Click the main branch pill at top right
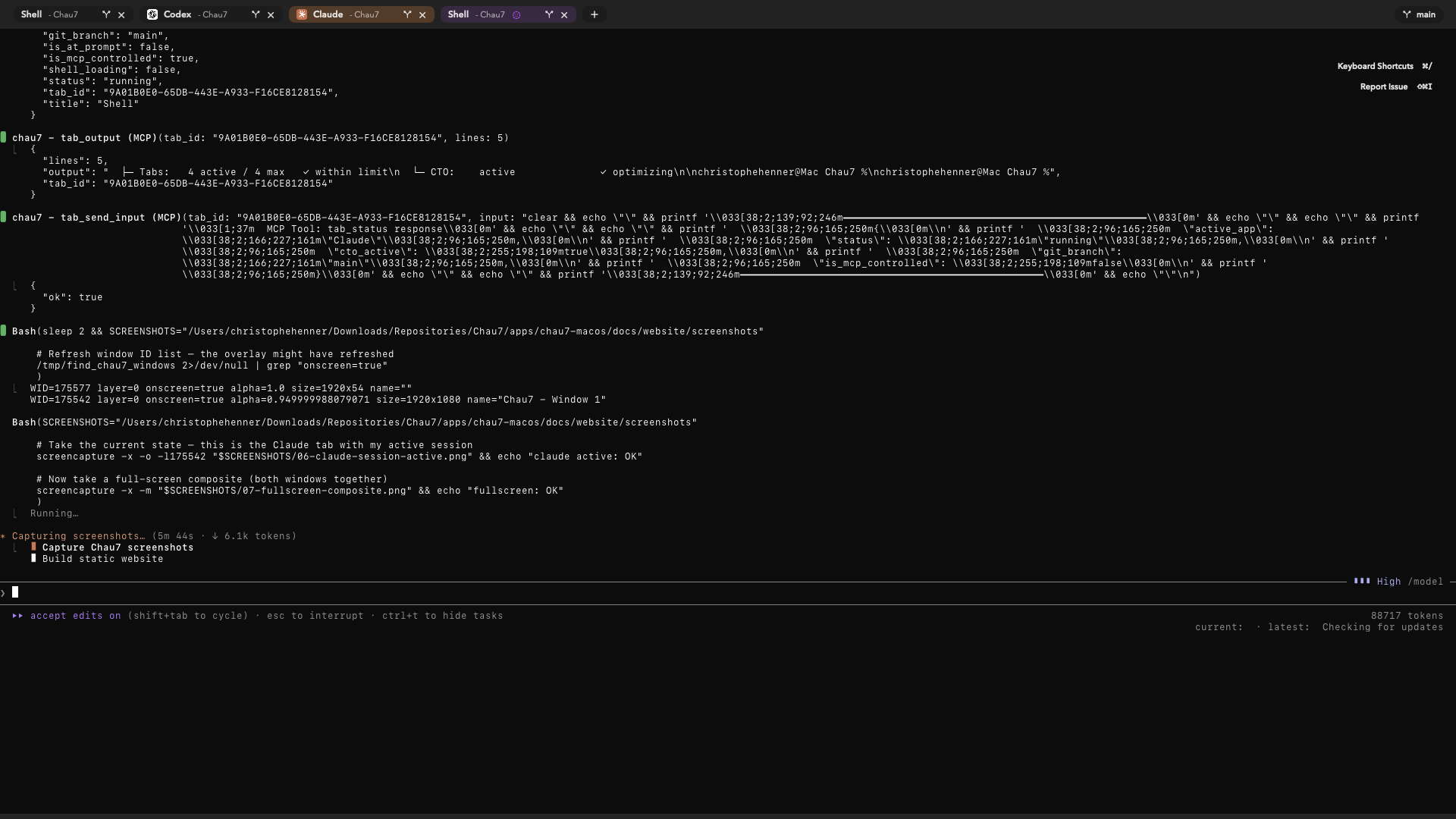Screen dimensions: 1456x819 click(x=1420, y=14)
